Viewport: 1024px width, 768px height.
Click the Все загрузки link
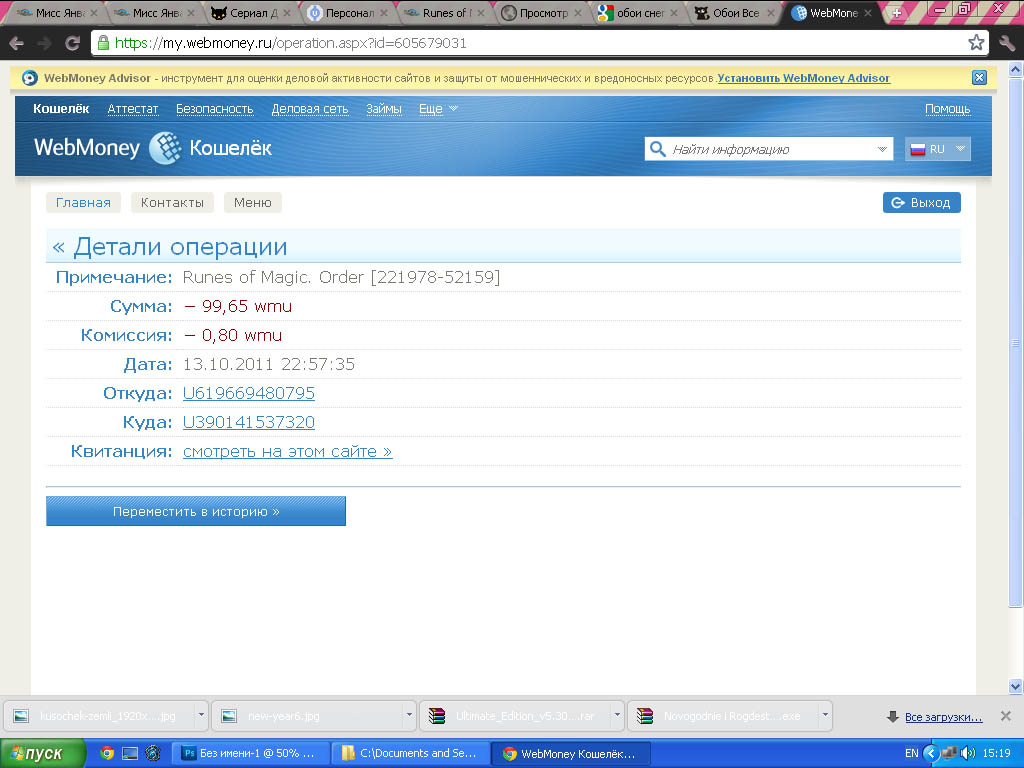[x=943, y=717]
